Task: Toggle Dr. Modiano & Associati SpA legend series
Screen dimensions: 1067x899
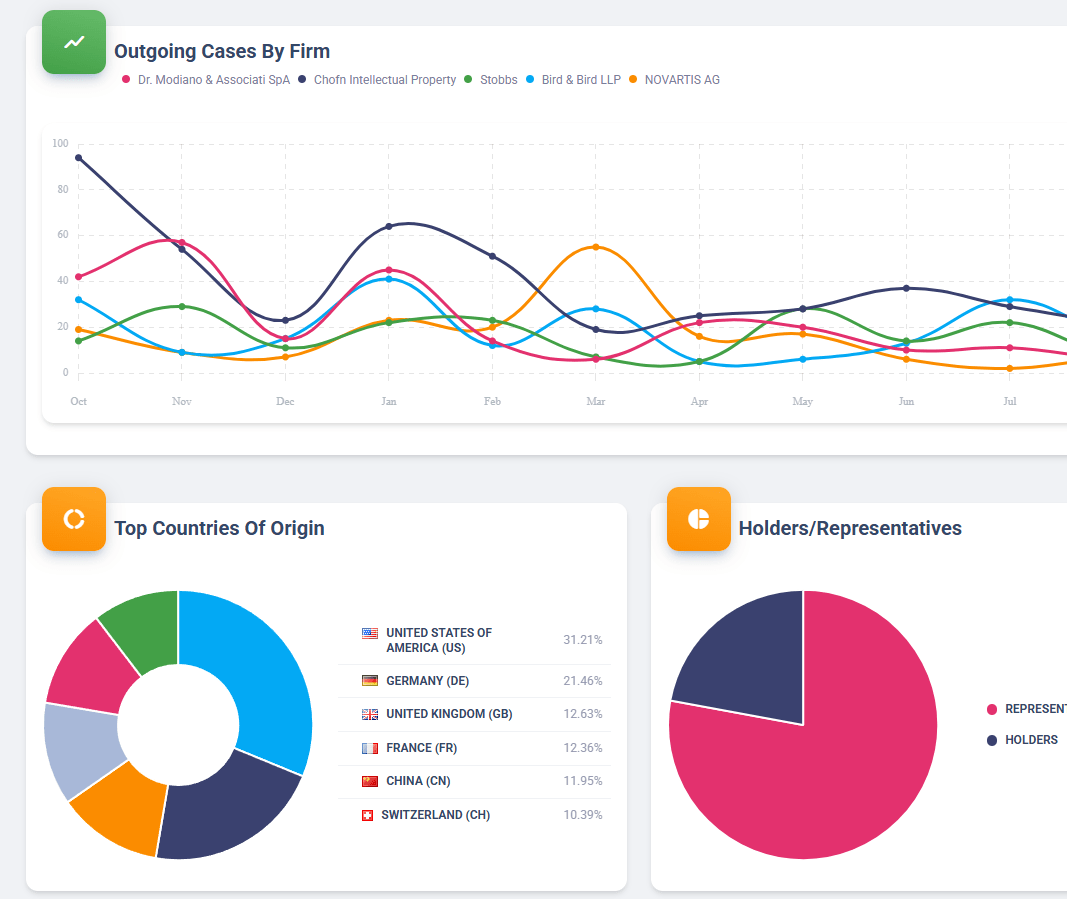Action: tap(205, 80)
